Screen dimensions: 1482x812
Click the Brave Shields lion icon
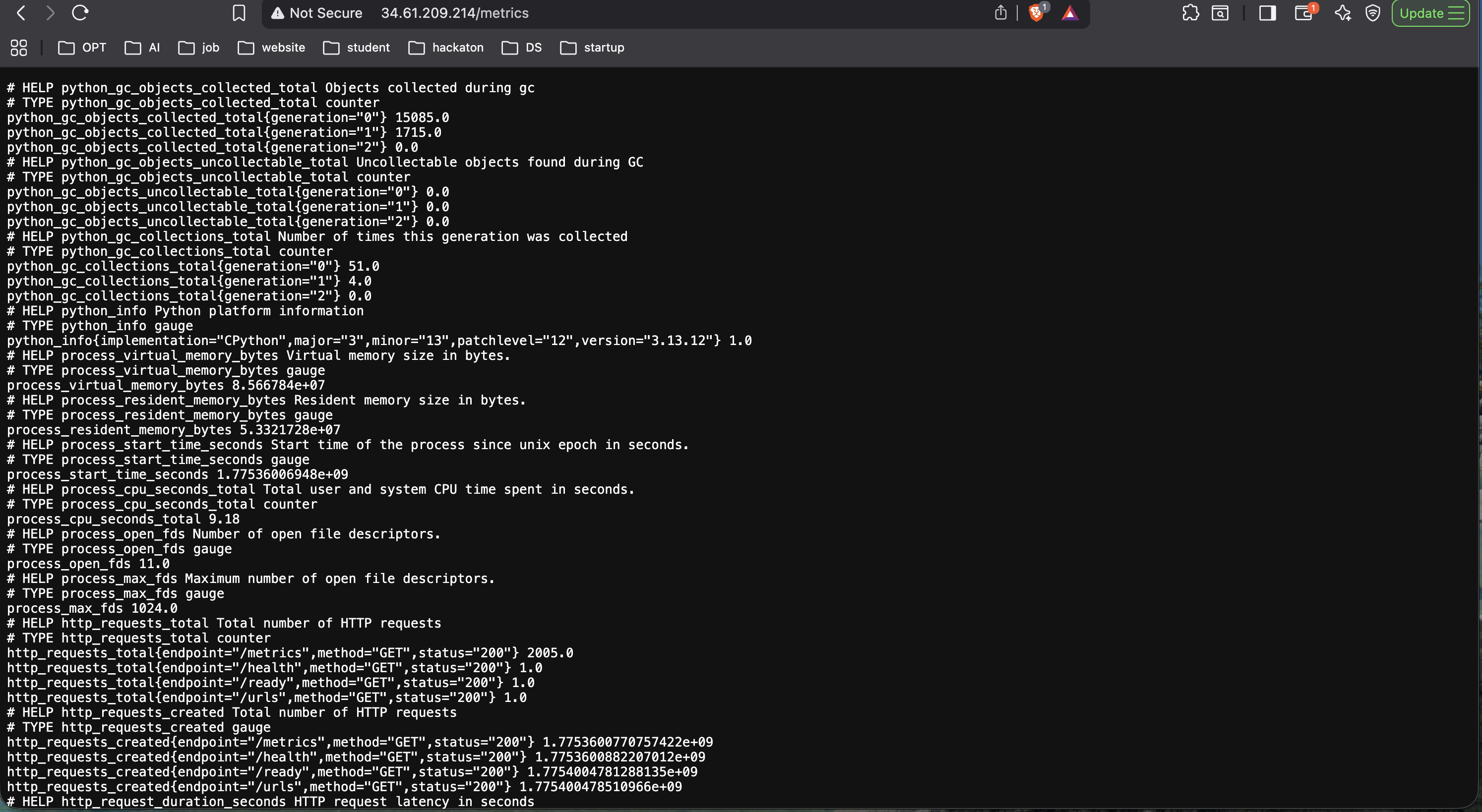click(x=1036, y=13)
